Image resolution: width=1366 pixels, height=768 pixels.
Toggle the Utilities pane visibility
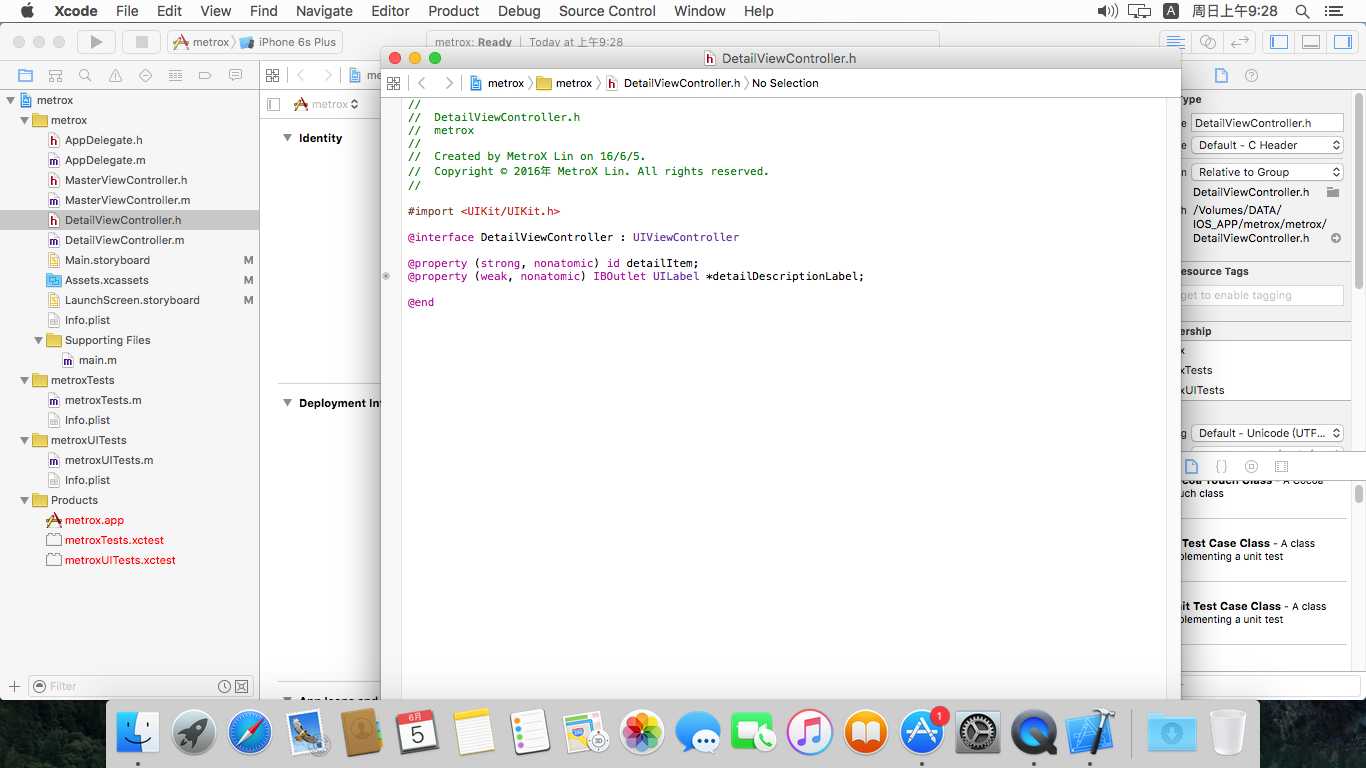tap(1342, 42)
